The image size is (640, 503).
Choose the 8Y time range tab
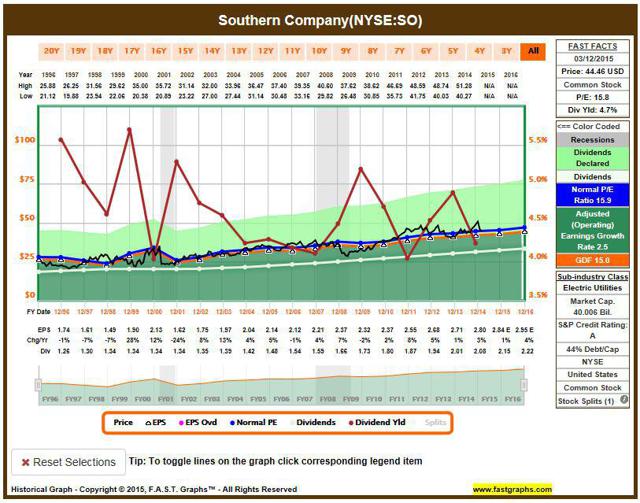click(373, 51)
